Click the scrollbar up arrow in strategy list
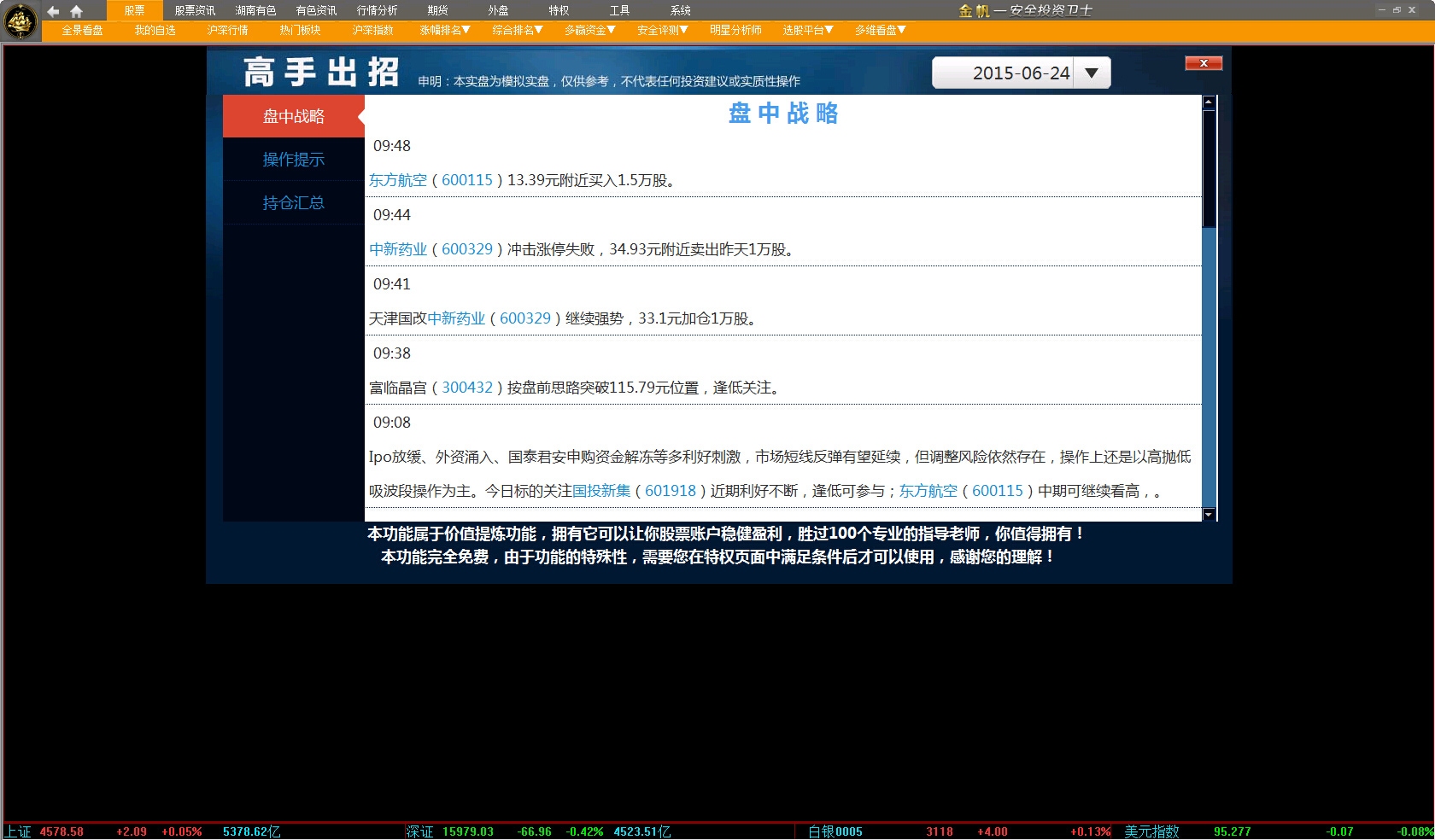 [x=1209, y=102]
